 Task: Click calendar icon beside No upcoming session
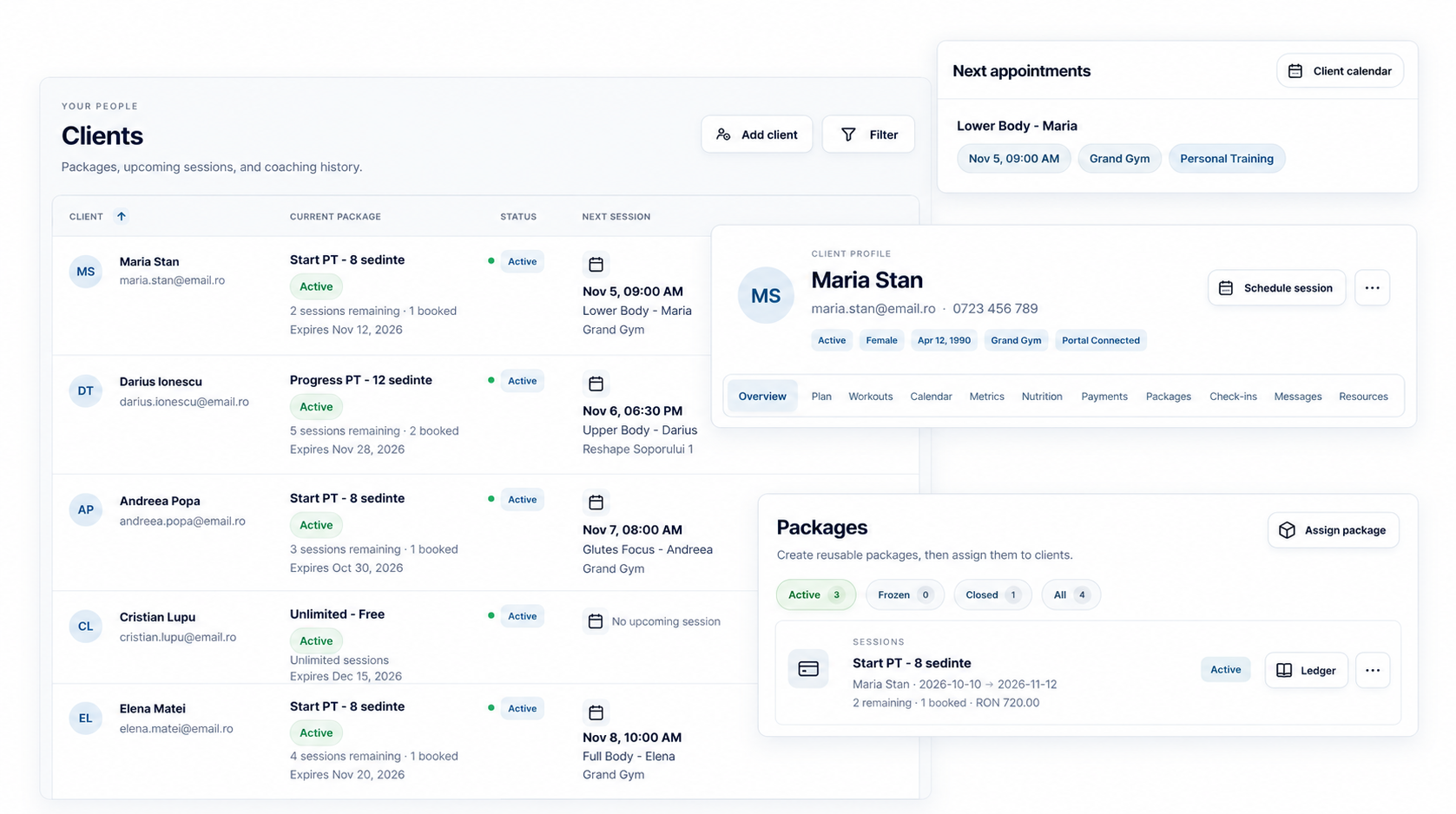click(x=596, y=621)
